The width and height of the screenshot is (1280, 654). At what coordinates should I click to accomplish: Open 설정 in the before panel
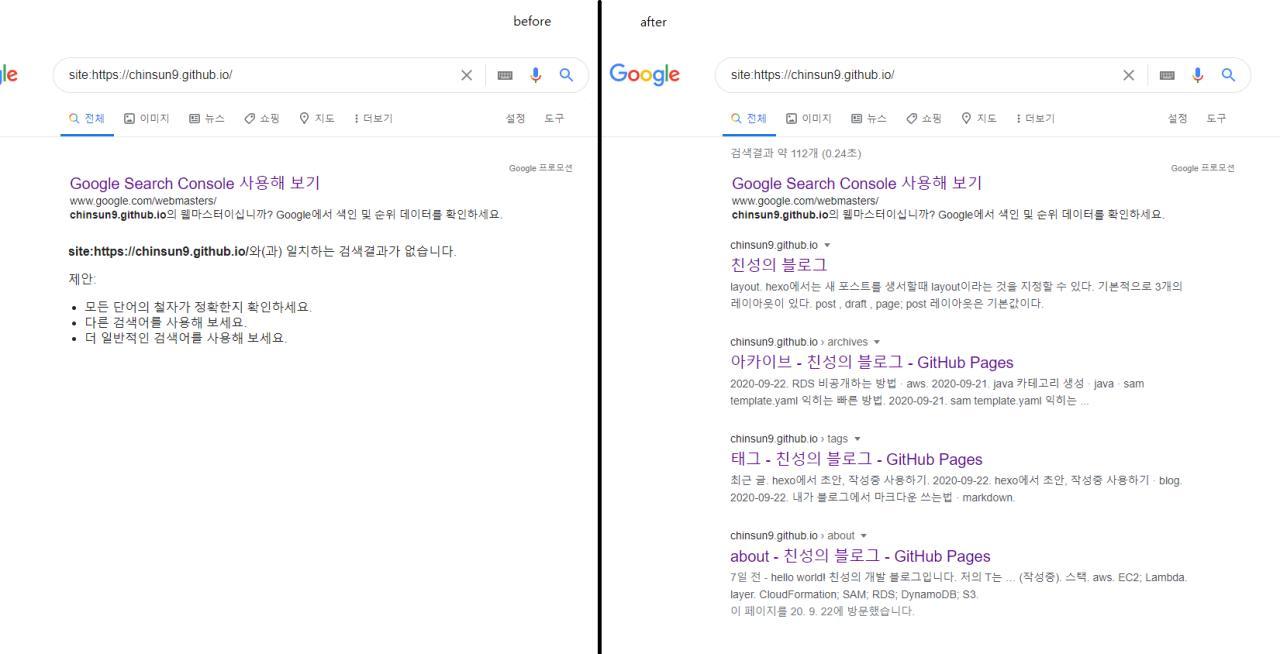click(x=515, y=118)
